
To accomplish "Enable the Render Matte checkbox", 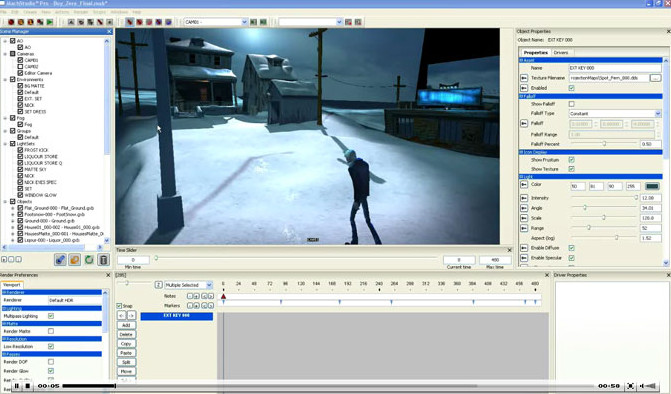I will (x=51, y=331).
